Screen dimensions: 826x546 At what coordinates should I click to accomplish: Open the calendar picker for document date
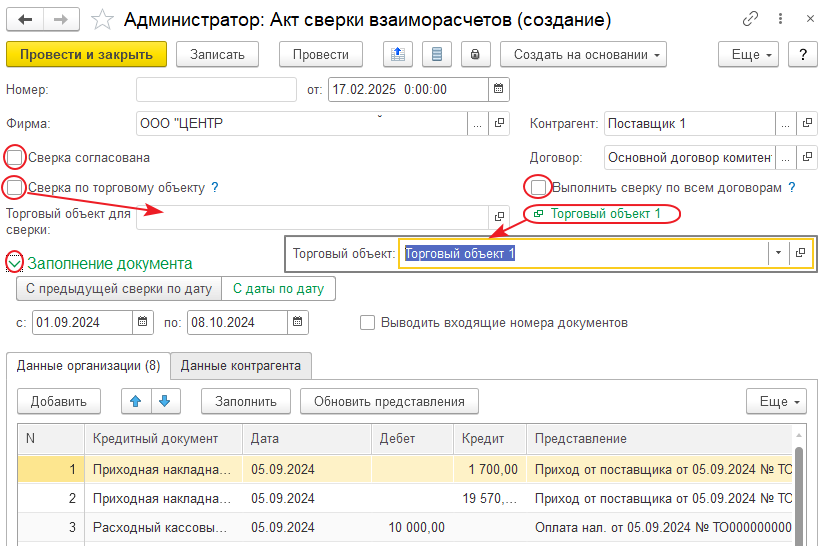tap(498, 90)
